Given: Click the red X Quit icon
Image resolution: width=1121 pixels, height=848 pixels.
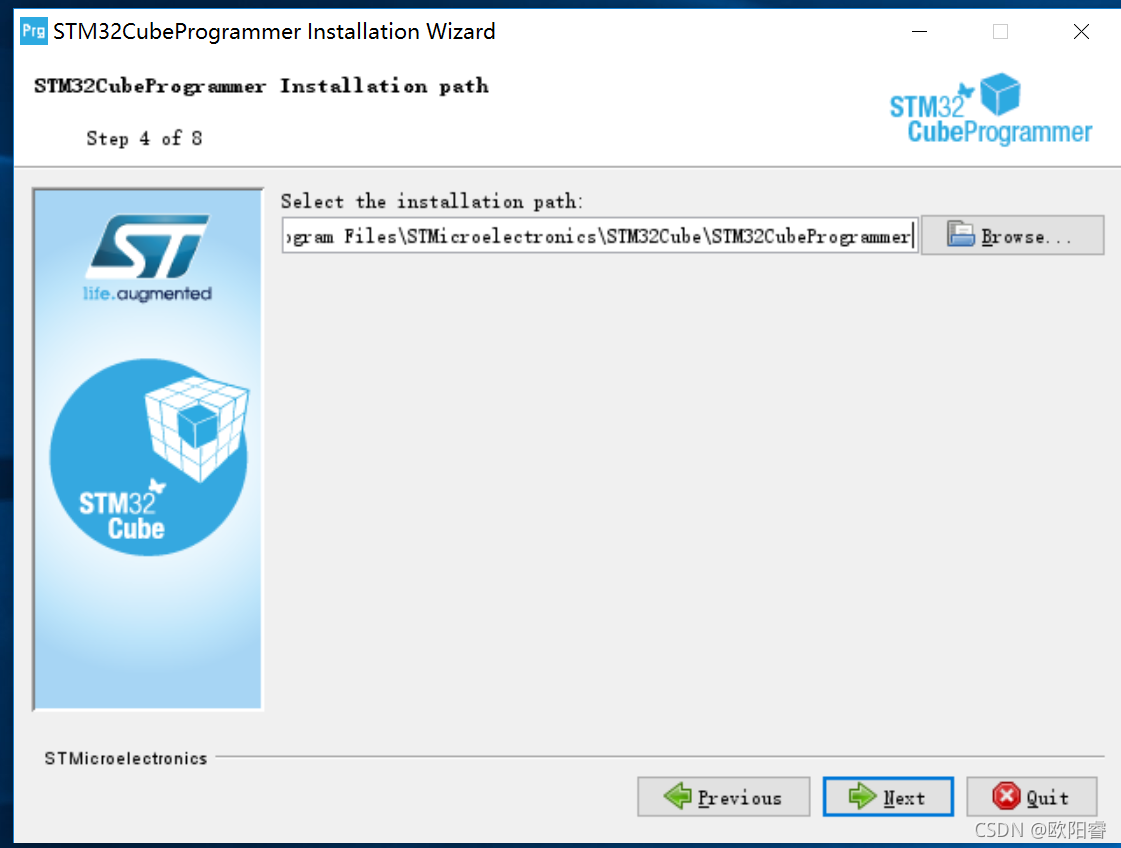Looking at the screenshot, I should (x=1007, y=796).
